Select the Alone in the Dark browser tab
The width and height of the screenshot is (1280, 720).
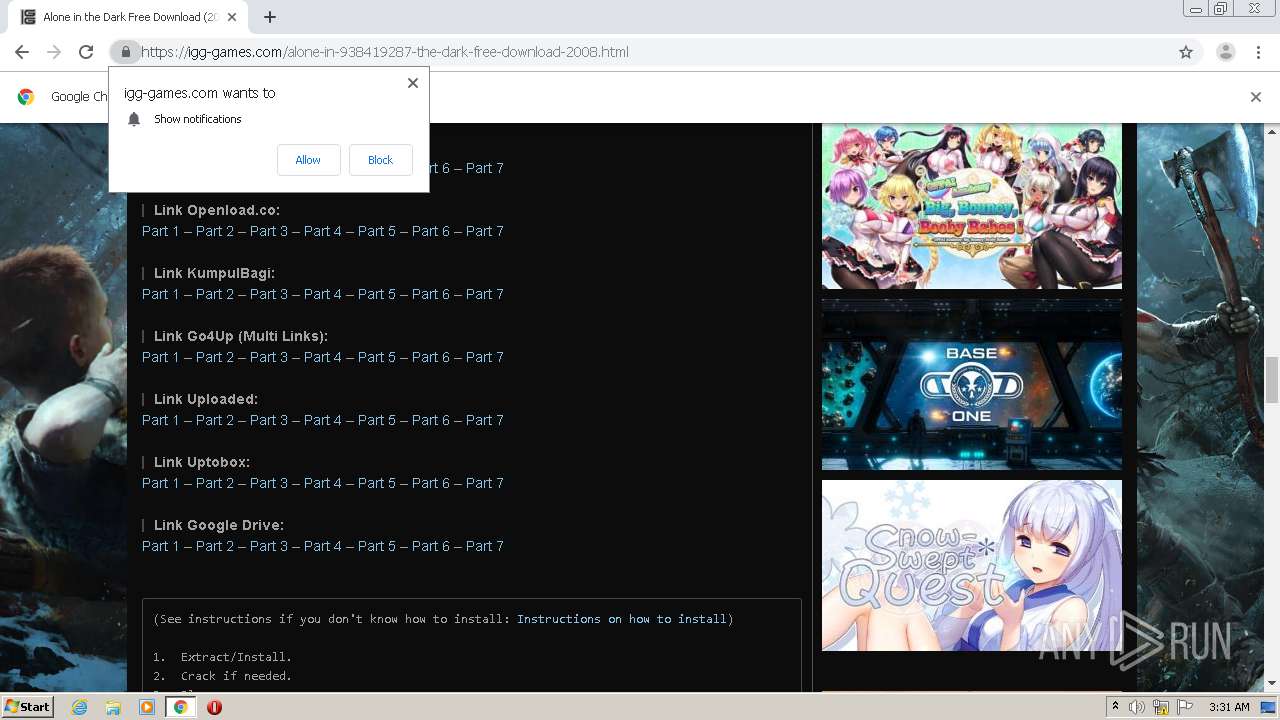click(127, 17)
